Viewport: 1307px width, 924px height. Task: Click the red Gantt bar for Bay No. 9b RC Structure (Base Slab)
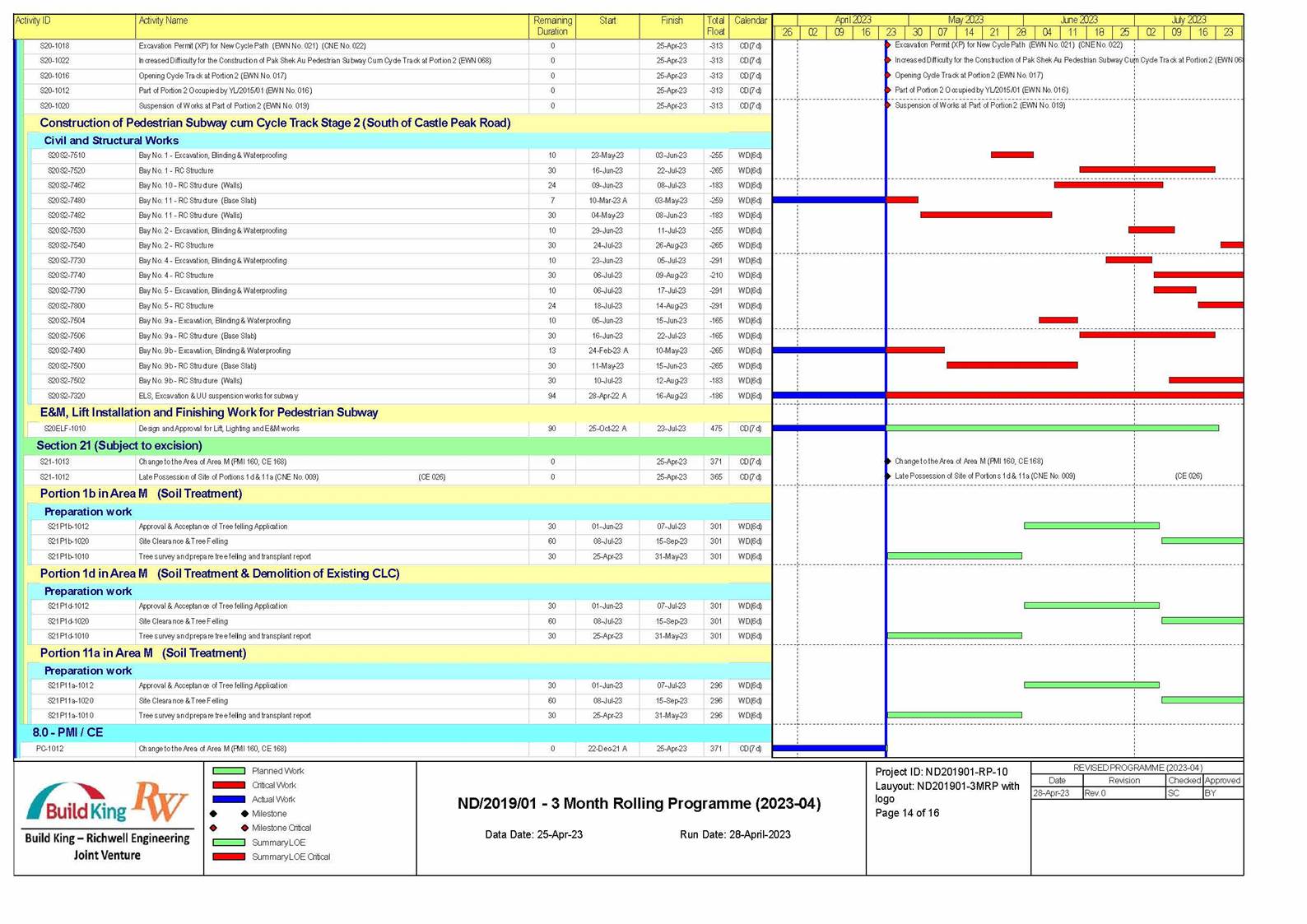point(1012,365)
